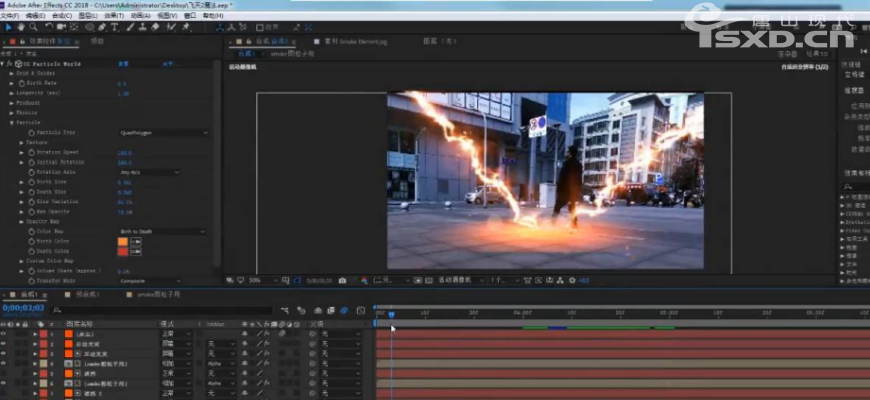Select the Pan Behind anchor point tool
Image resolution: width=870 pixels, height=400 pixels.
pos(74,27)
